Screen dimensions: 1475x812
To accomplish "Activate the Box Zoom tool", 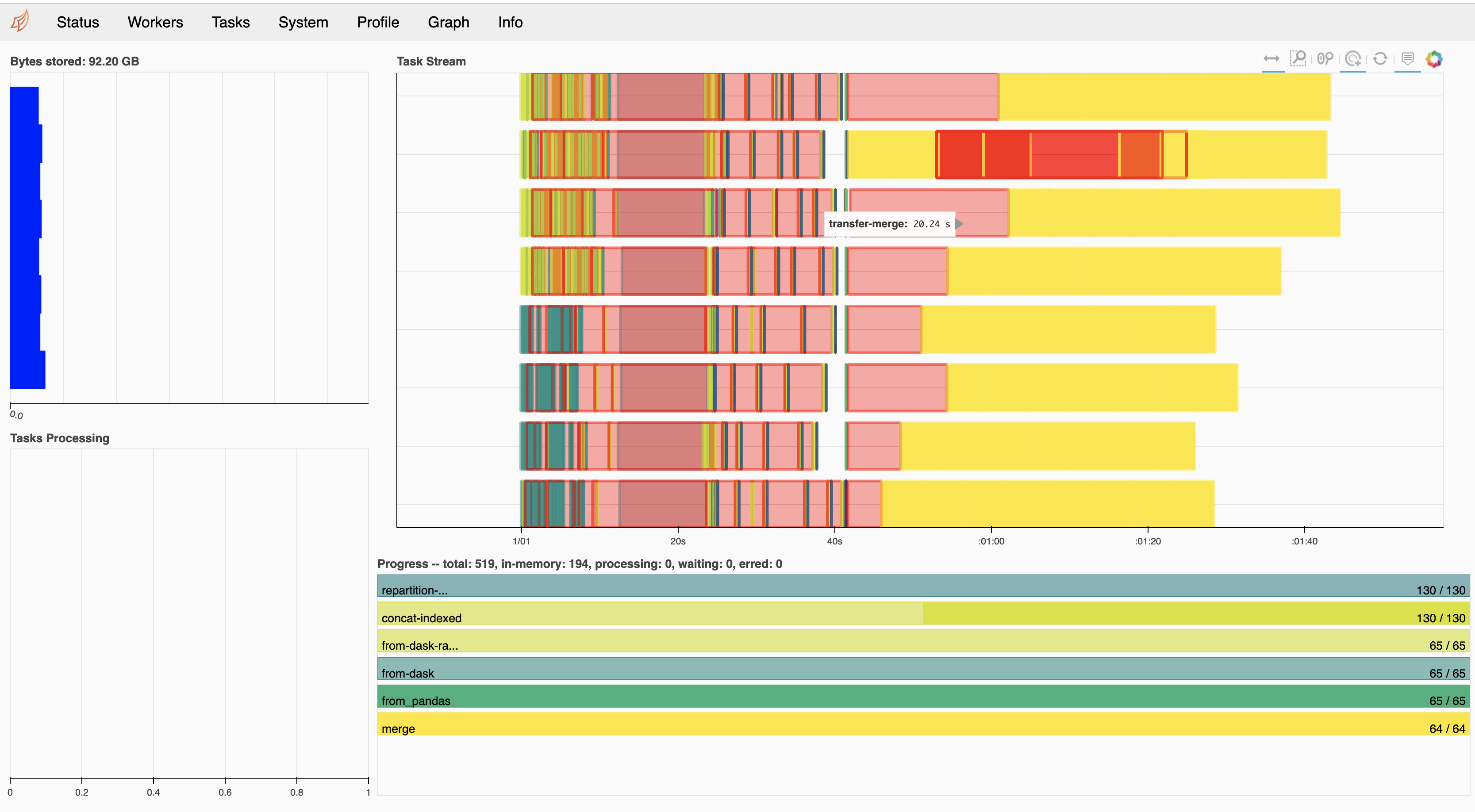I will tap(1298, 58).
